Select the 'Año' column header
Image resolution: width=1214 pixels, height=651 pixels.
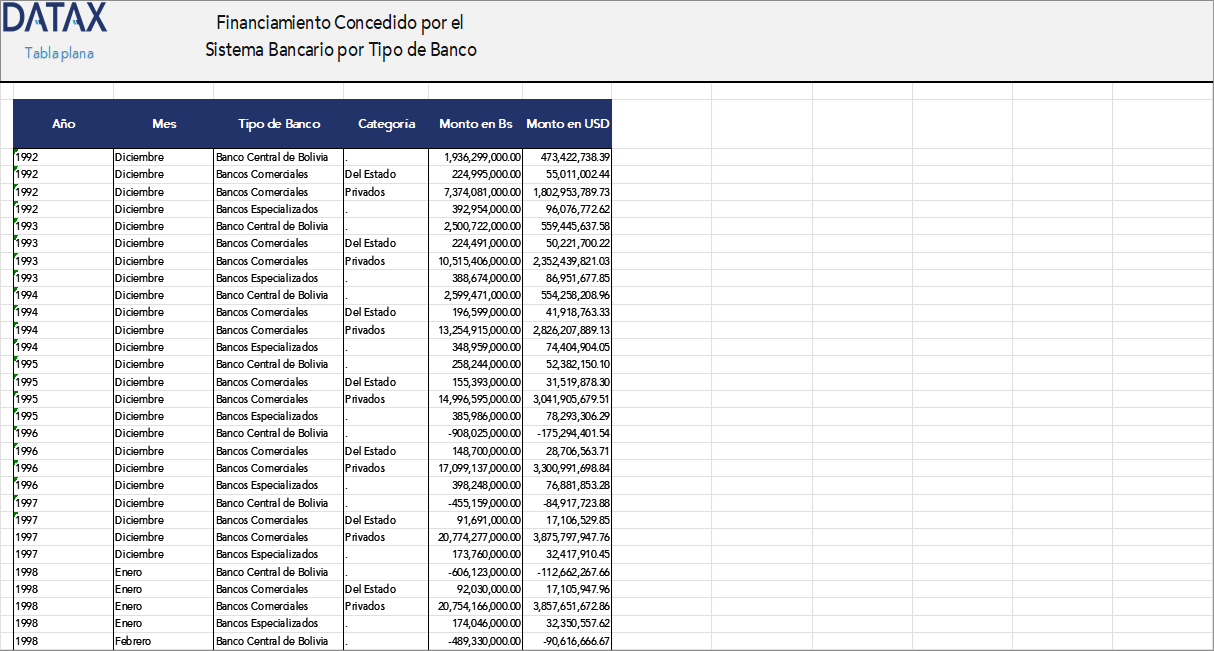pos(64,123)
